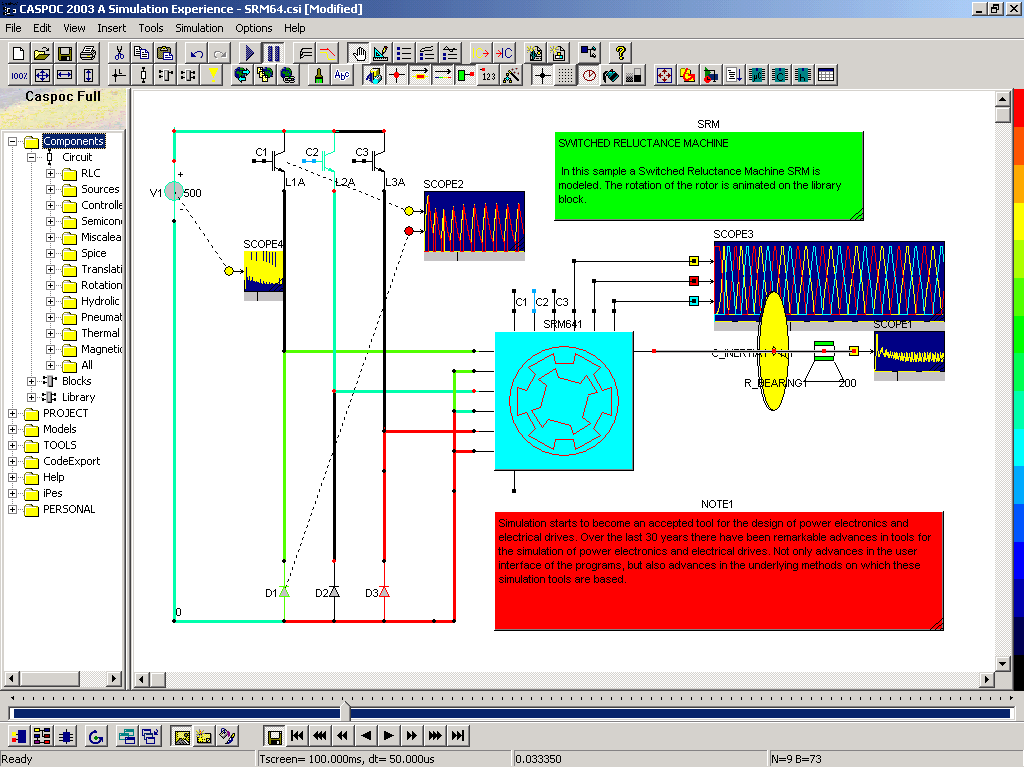
Task: Expand the Blocks node
Action: point(31,381)
